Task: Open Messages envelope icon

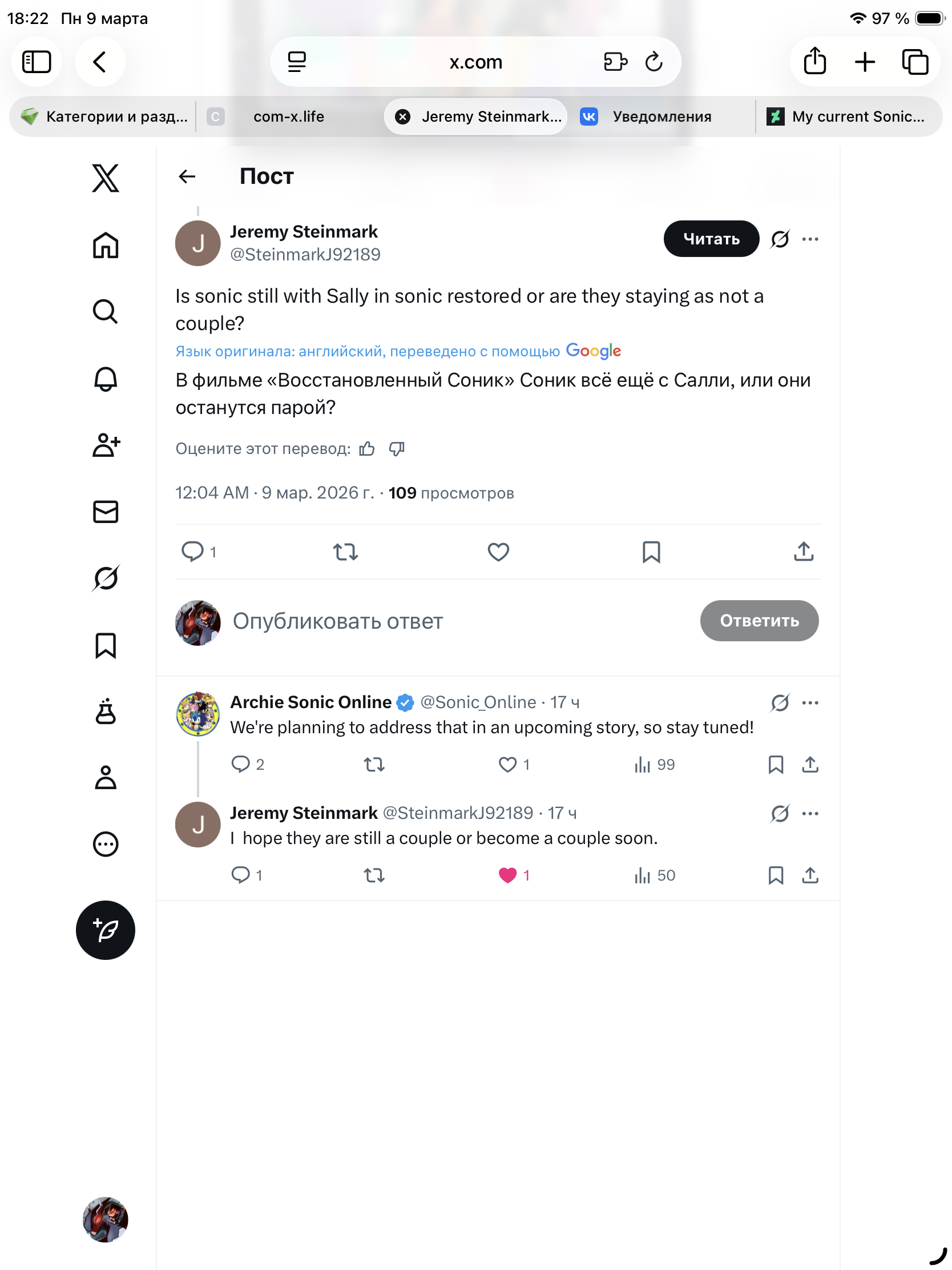Action: 106,512
